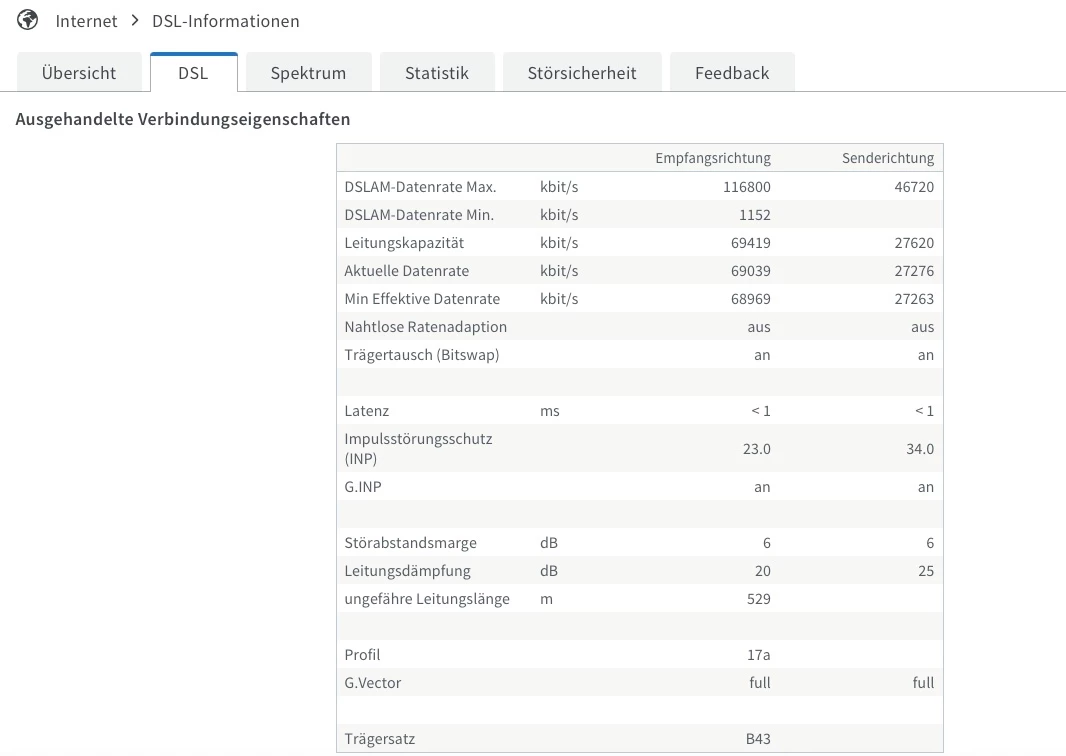Click the Leitungskapazität send value 27620
Image resolution: width=1066 pixels, height=756 pixels.
pyautogui.click(x=912, y=243)
